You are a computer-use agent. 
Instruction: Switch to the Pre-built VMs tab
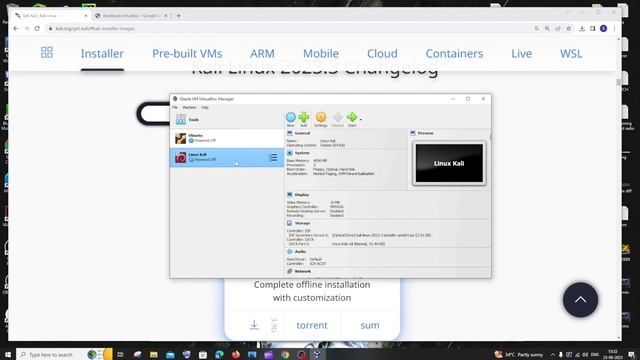(x=187, y=53)
